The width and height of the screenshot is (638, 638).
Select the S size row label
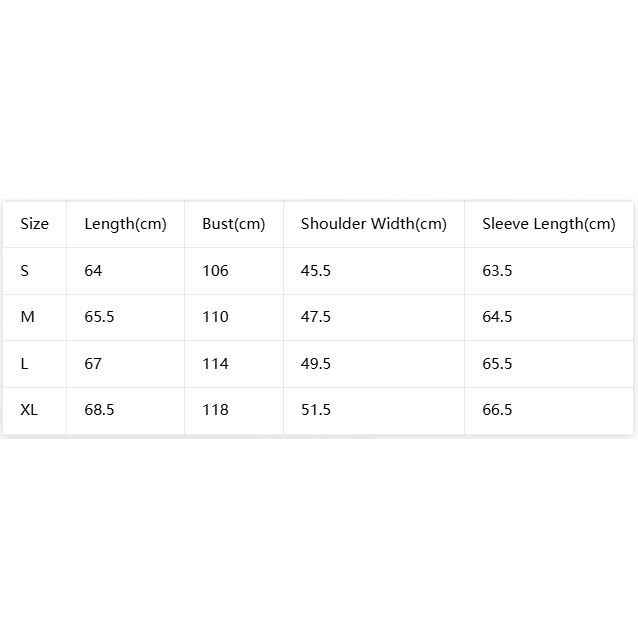coord(24,271)
